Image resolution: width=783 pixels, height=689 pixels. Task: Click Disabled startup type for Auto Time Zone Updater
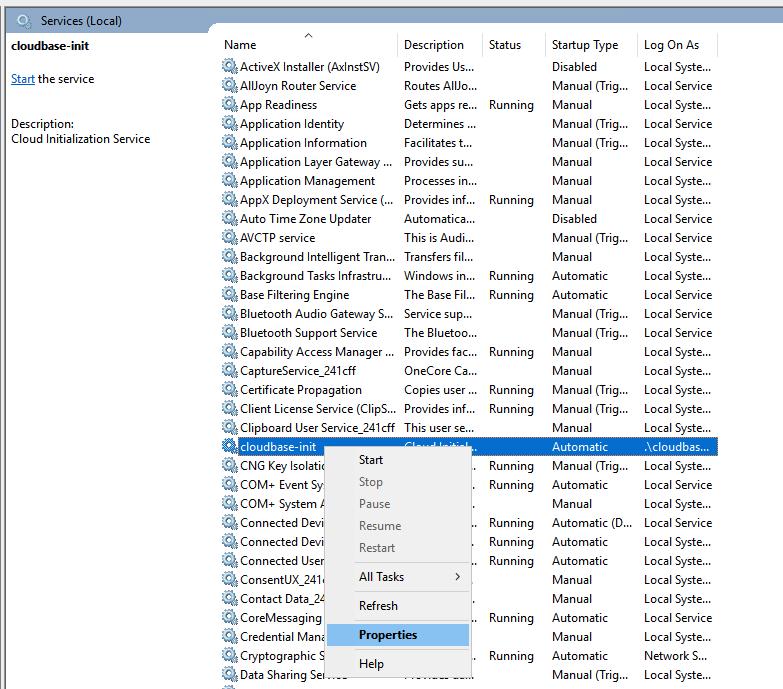click(x=574, y=219)
